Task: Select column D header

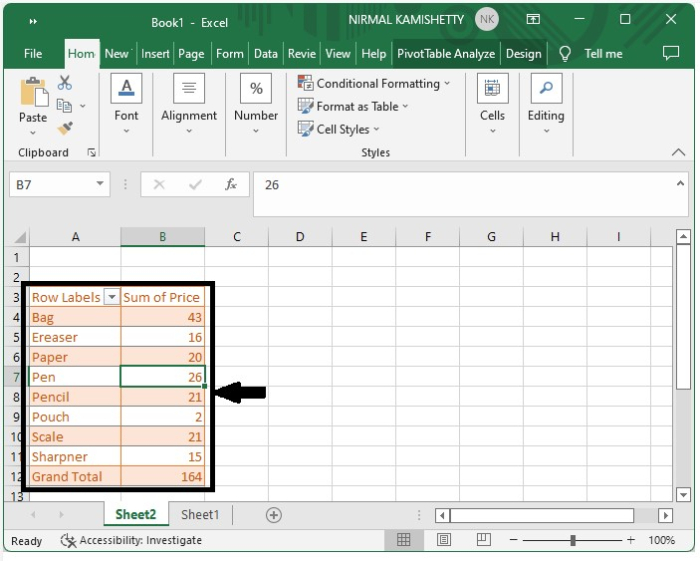Action: [300, 237]
